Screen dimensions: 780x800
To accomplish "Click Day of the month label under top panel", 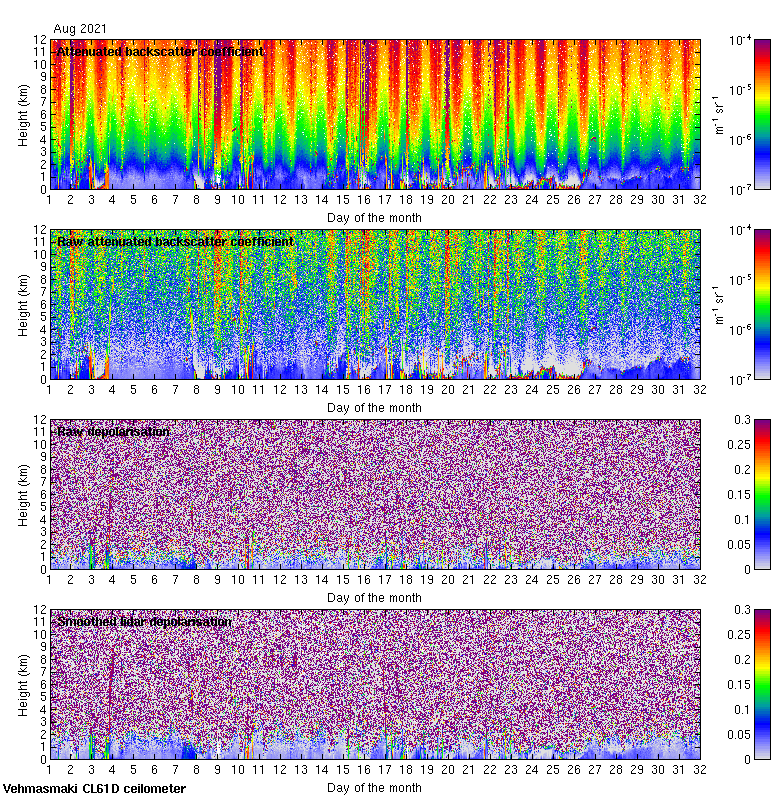I will 374,218.
